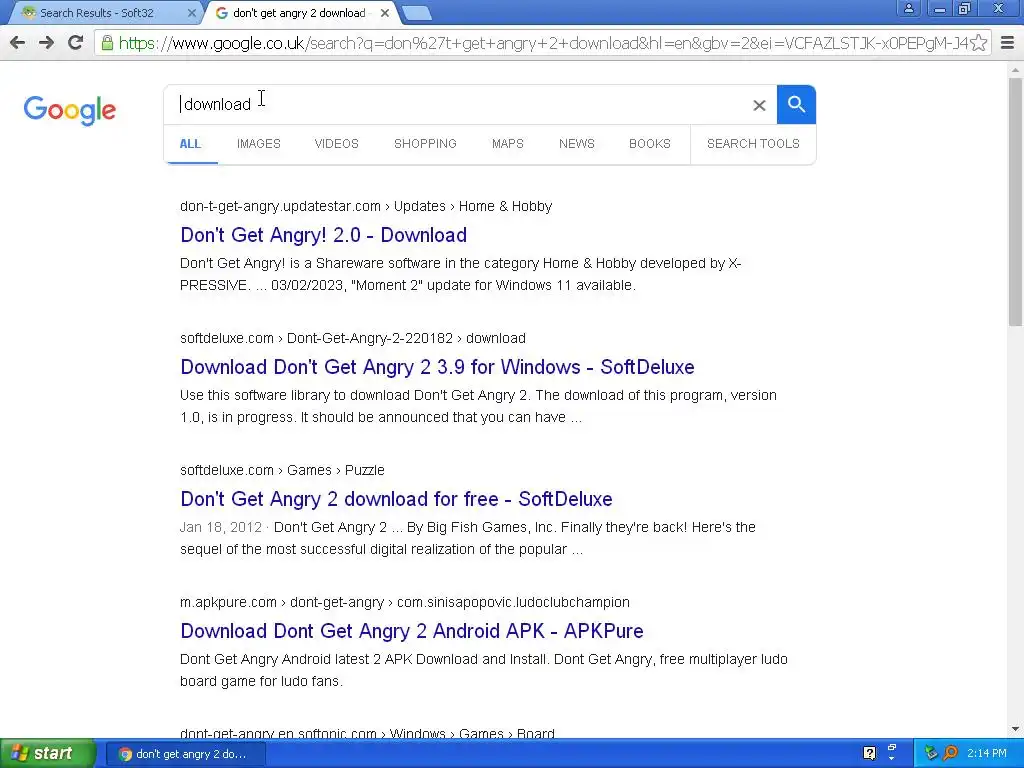The image size is (1024, 768).
Task: Close the don't get angry 2 download tab
Action: click(385, 13)
